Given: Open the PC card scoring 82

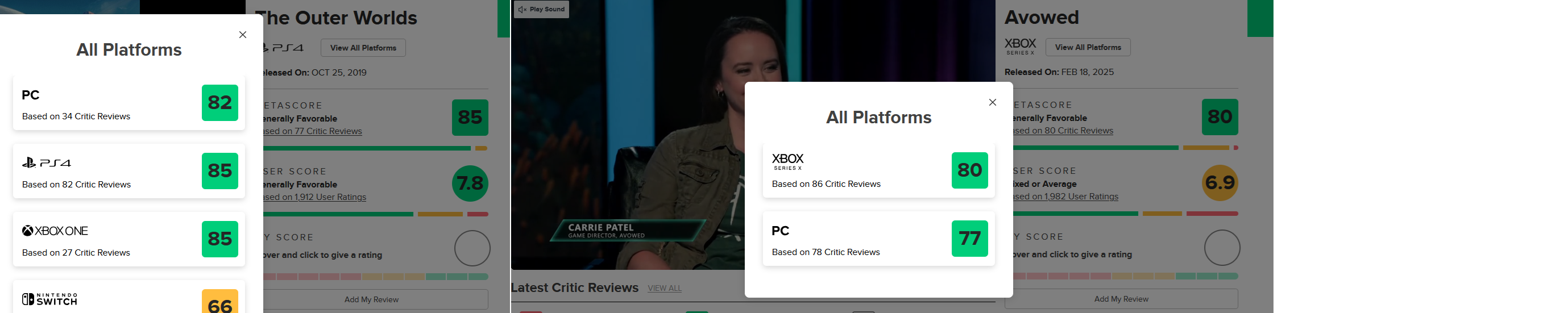Looking at the screenshot, I should (129, 103).
